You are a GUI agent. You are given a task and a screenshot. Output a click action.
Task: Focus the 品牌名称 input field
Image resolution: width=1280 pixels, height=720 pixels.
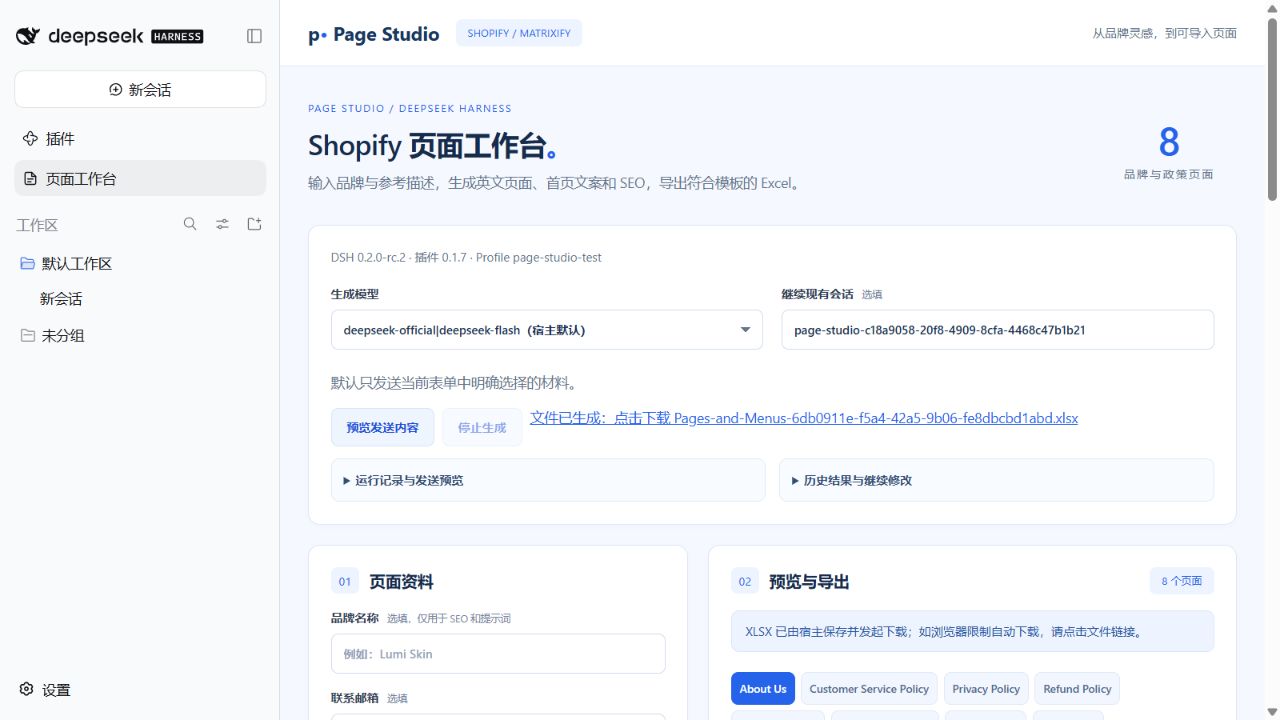click(x=498, y=654)
